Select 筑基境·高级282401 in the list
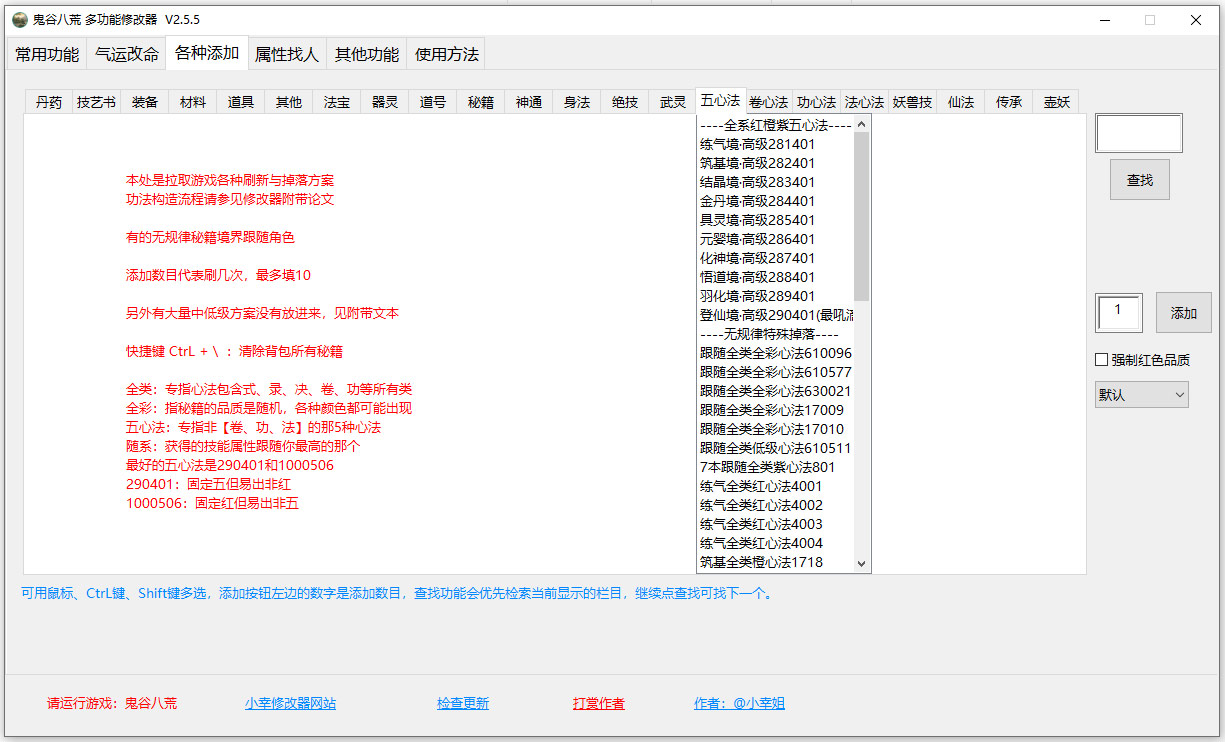Image resolution: width=1225 pixels, height=742 pixels. 775,163
